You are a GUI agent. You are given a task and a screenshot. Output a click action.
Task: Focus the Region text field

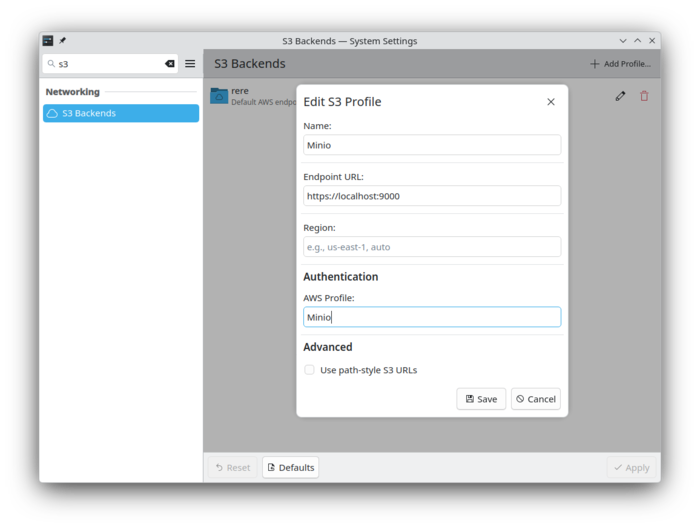[432, 247]
